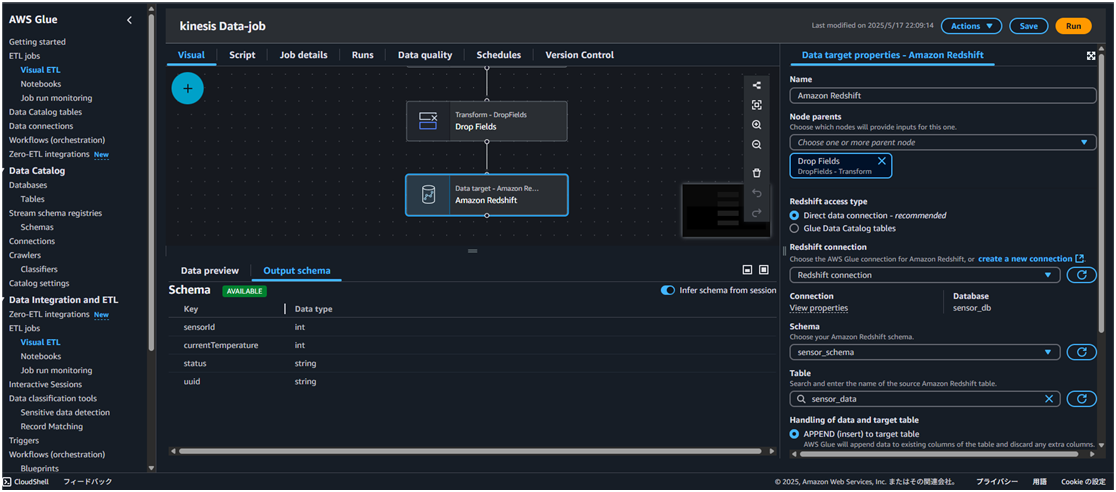The width and height of the screenshot is (1116, 492).
Task: Open Job run monitoring under top ETL jobs
Action: click(56, 98)
